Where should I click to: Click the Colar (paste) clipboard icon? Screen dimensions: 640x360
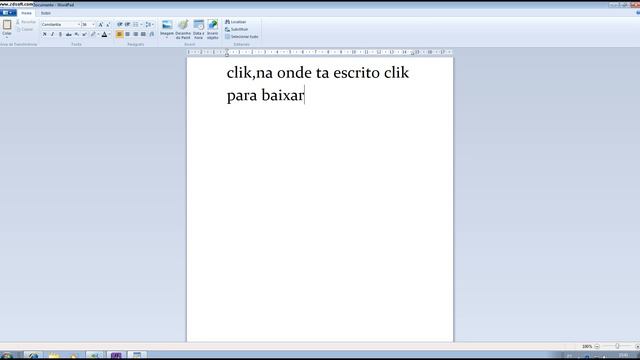tap(7, 25)
